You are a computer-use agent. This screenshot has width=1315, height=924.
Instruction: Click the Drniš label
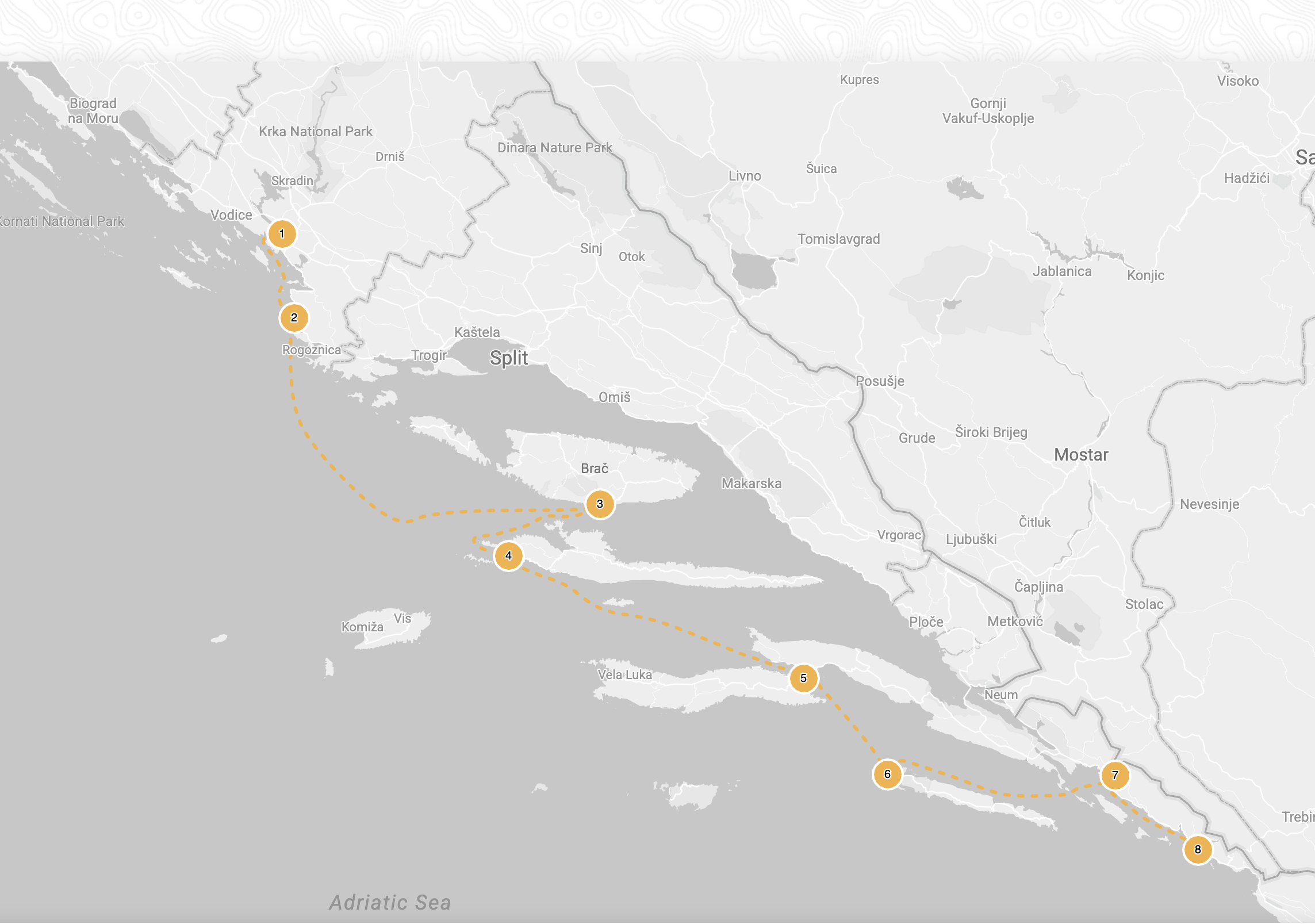point(390,157)
